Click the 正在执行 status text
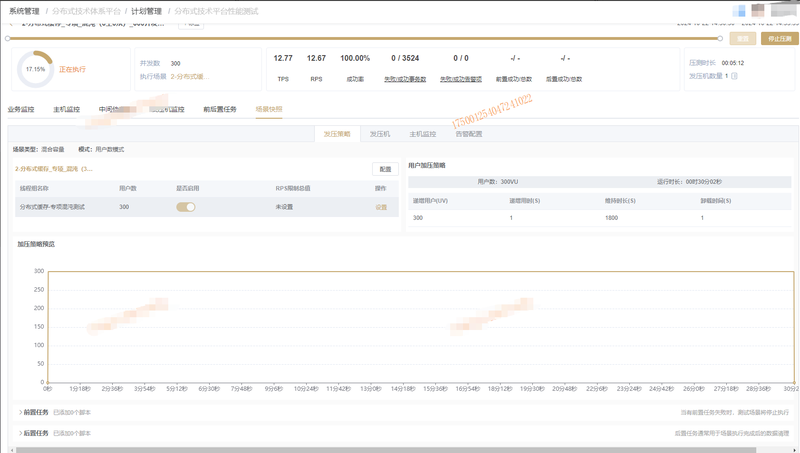 point(72,69)
